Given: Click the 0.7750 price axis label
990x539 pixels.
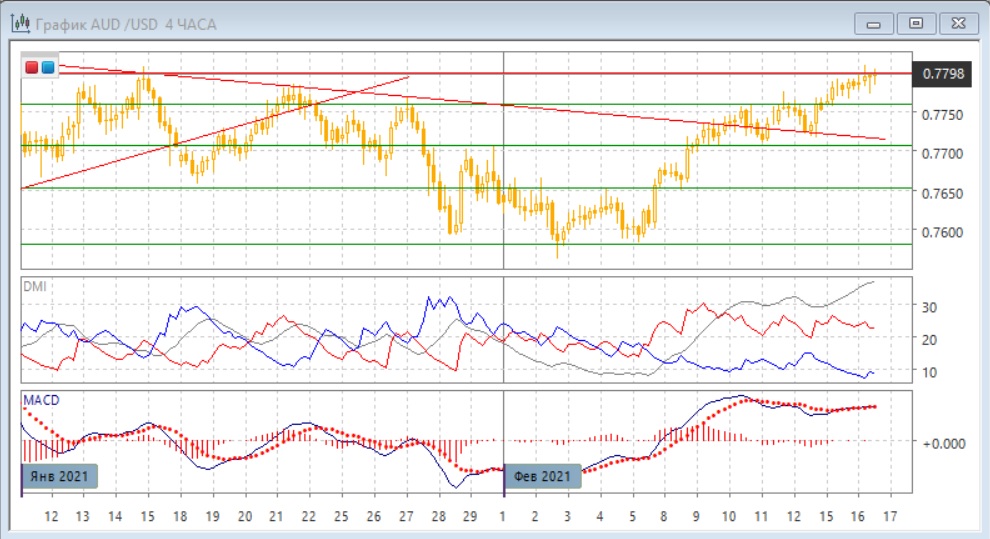Looking at the screenshot, I should point(942,115).
